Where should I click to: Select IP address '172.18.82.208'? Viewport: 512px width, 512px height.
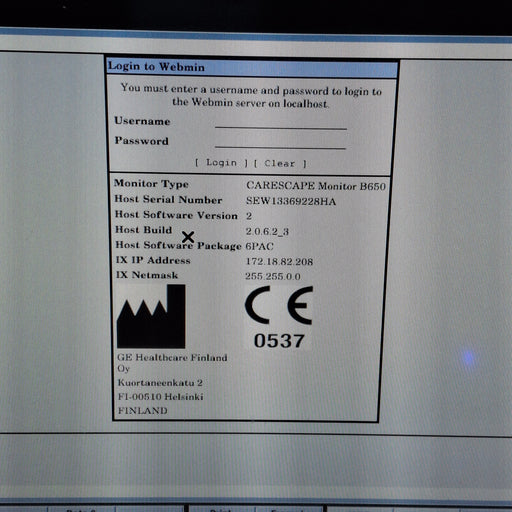coord(279,262)
